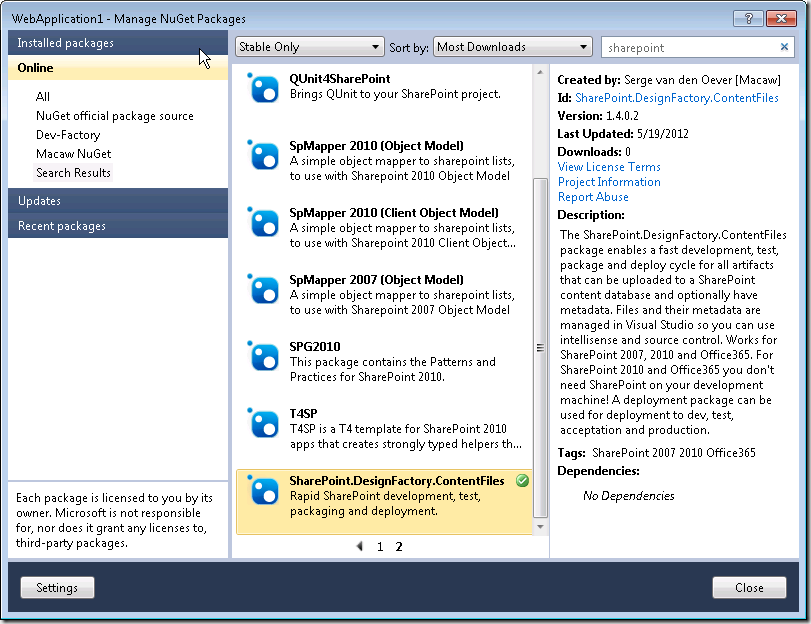
Task: Expand the Installed packages section
Action: 118,43
